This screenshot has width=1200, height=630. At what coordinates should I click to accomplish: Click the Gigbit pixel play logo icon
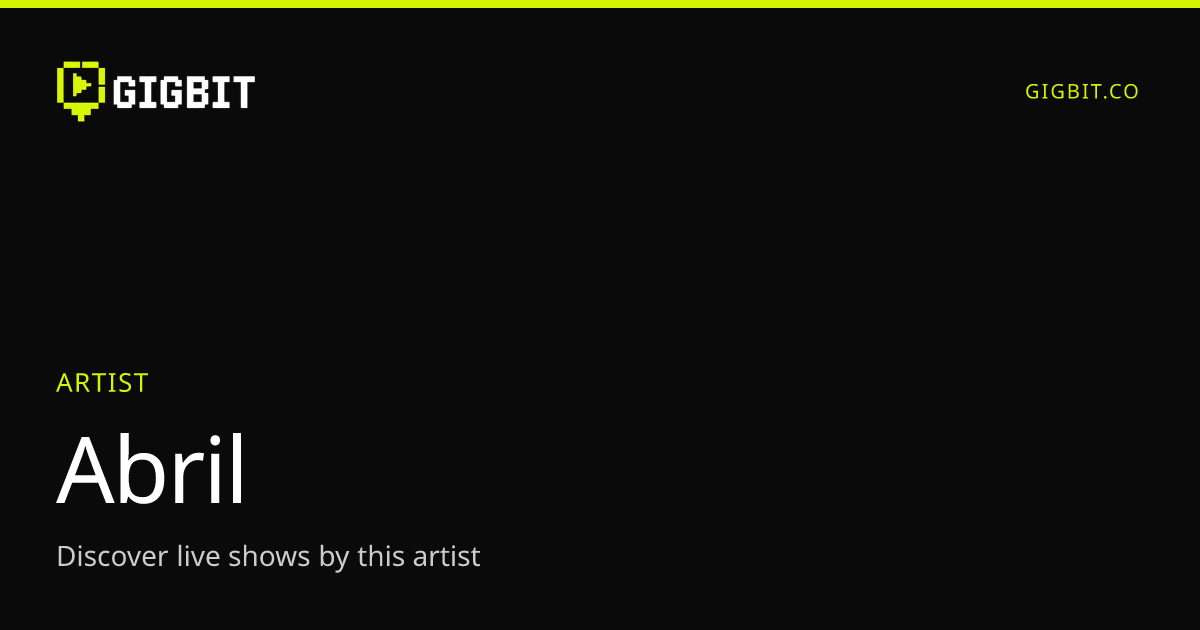(81, 91)
